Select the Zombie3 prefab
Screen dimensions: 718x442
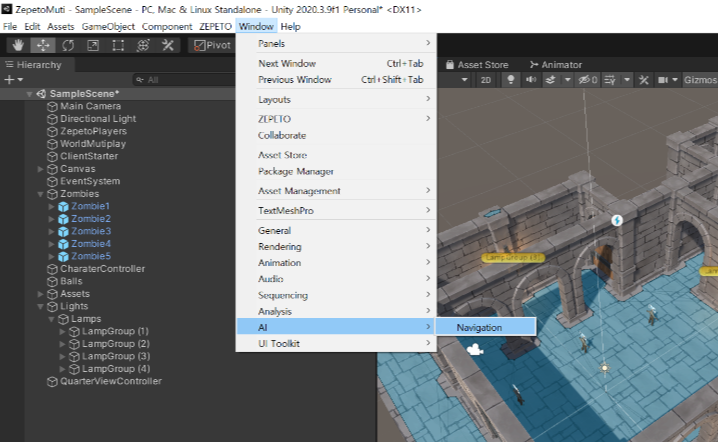click(x=91, y=231)
